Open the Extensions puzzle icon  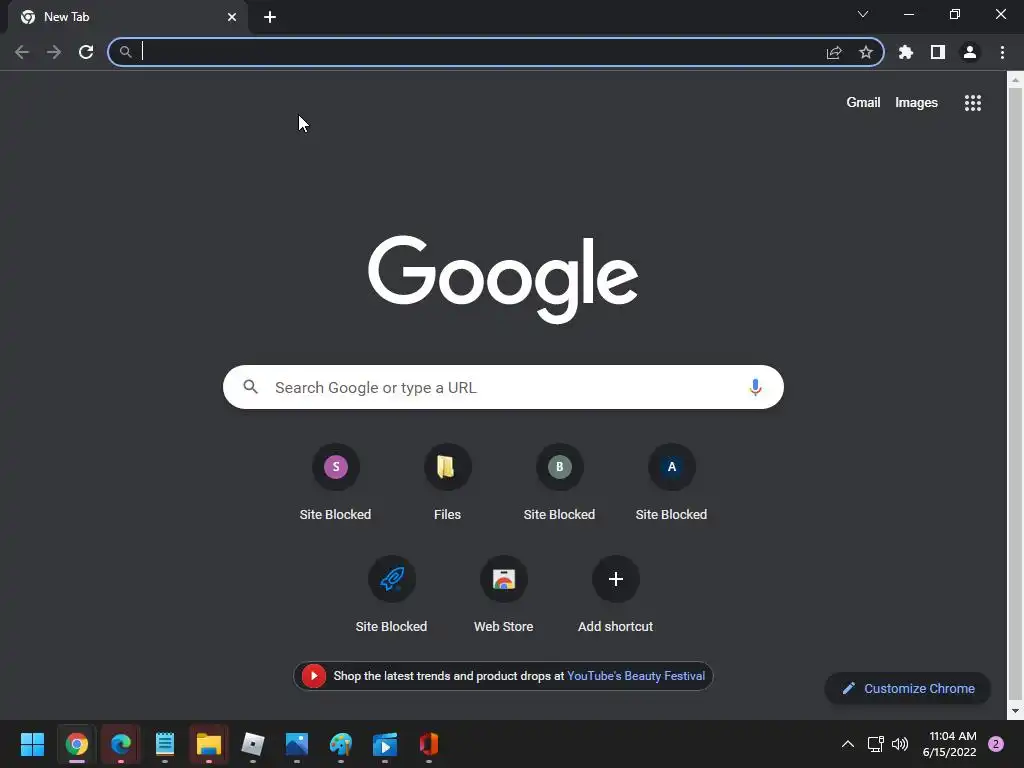click(x=906, y=52)
